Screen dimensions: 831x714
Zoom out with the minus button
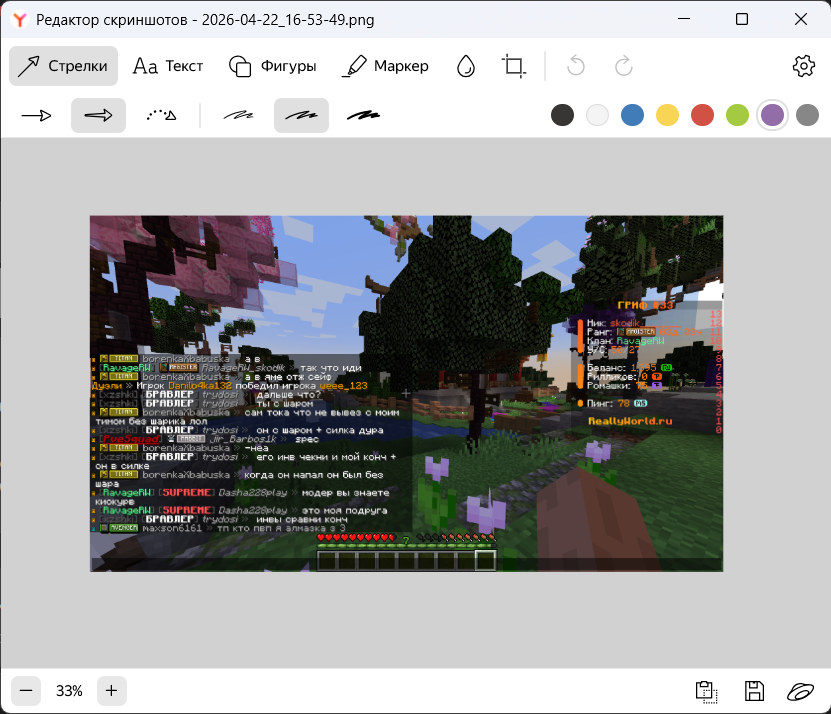(27, 690)
